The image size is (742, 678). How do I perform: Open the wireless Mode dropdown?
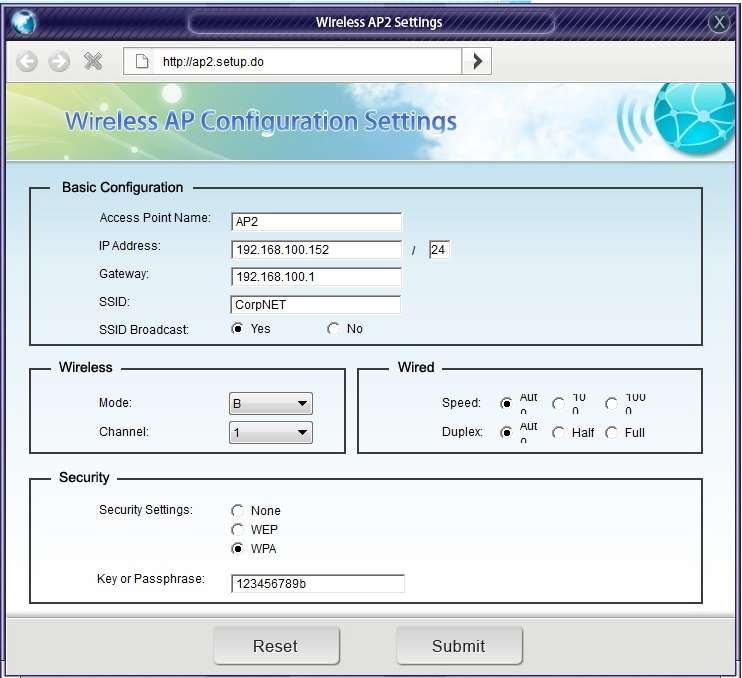click(x=271, y=404)
